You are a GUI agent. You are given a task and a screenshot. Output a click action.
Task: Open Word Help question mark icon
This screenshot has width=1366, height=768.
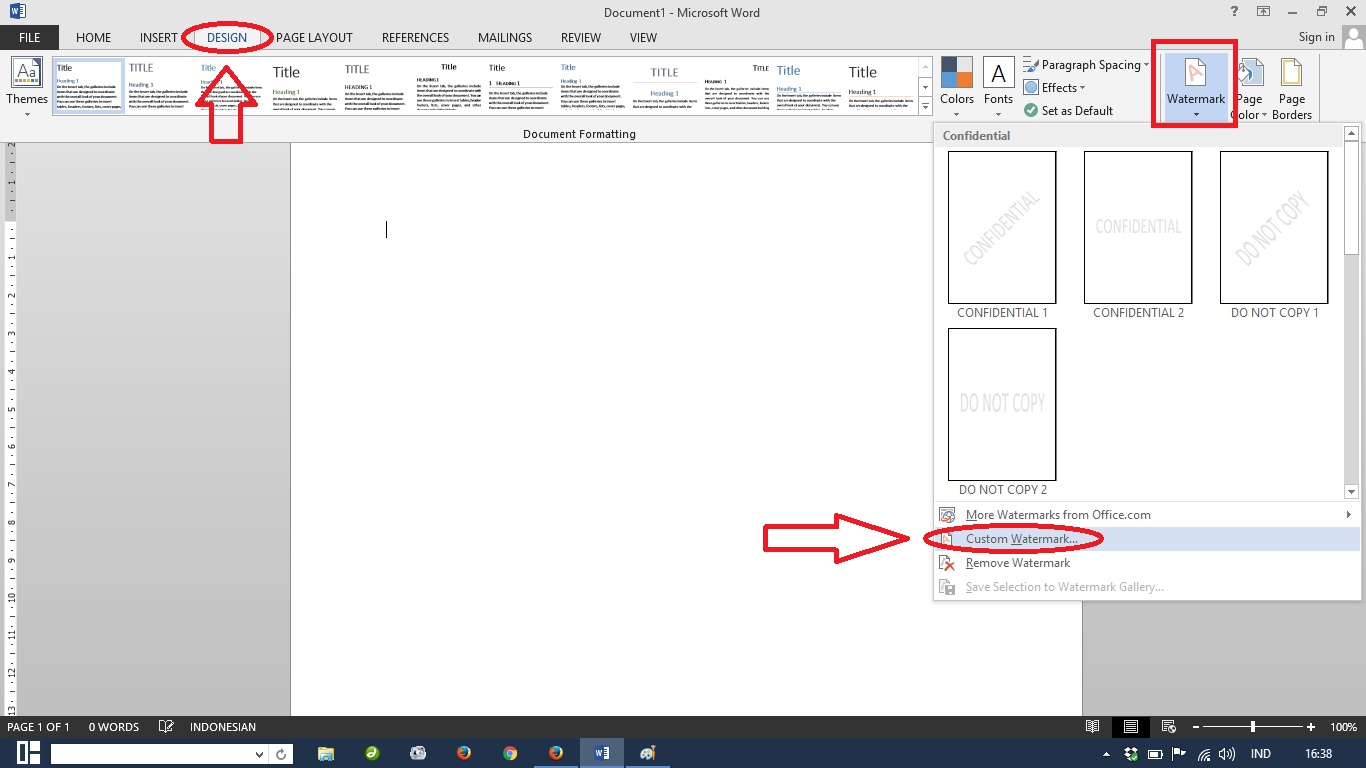click(x=1233, y=12)
